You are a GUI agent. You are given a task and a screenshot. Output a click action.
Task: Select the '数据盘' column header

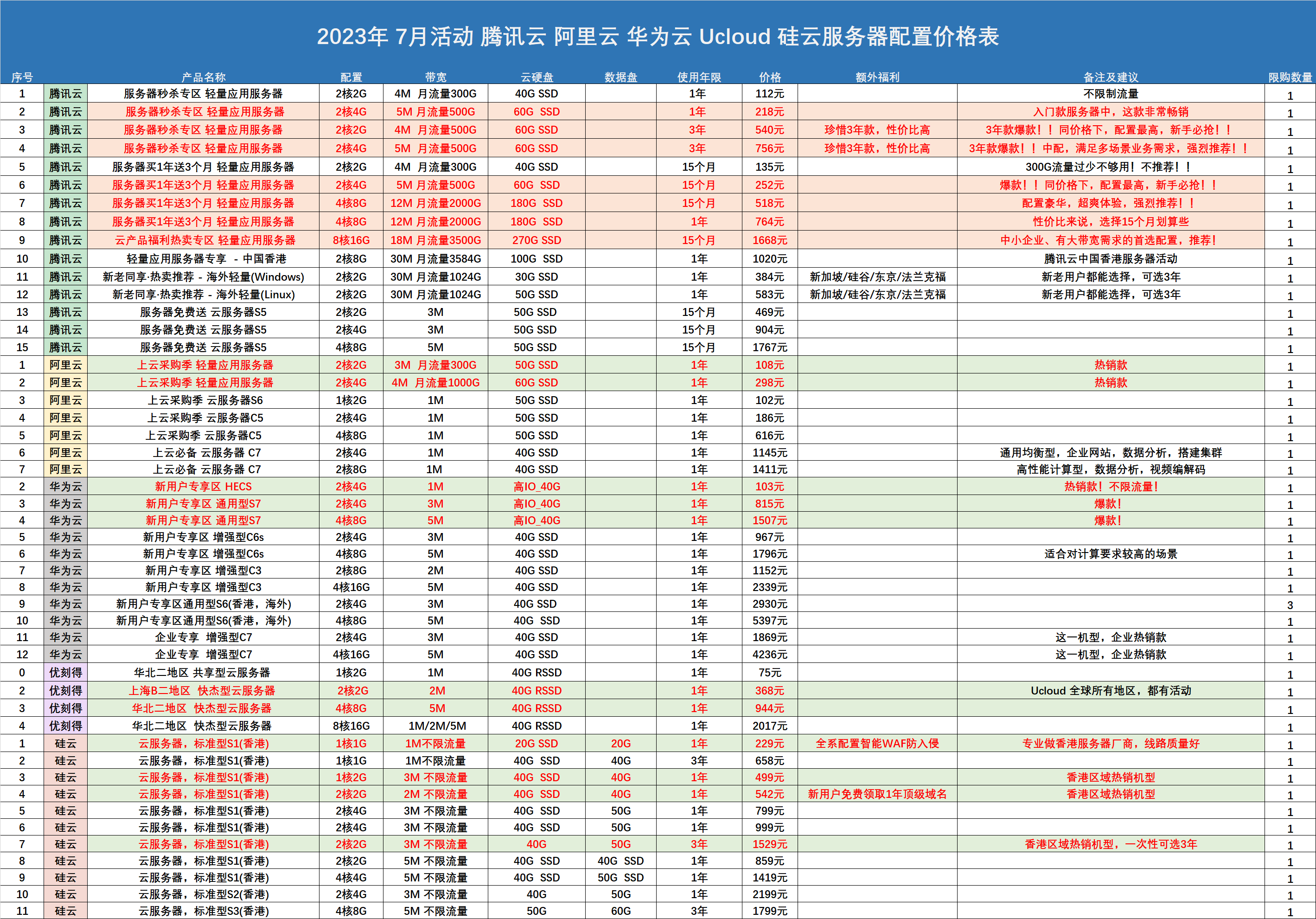[621, 77]
